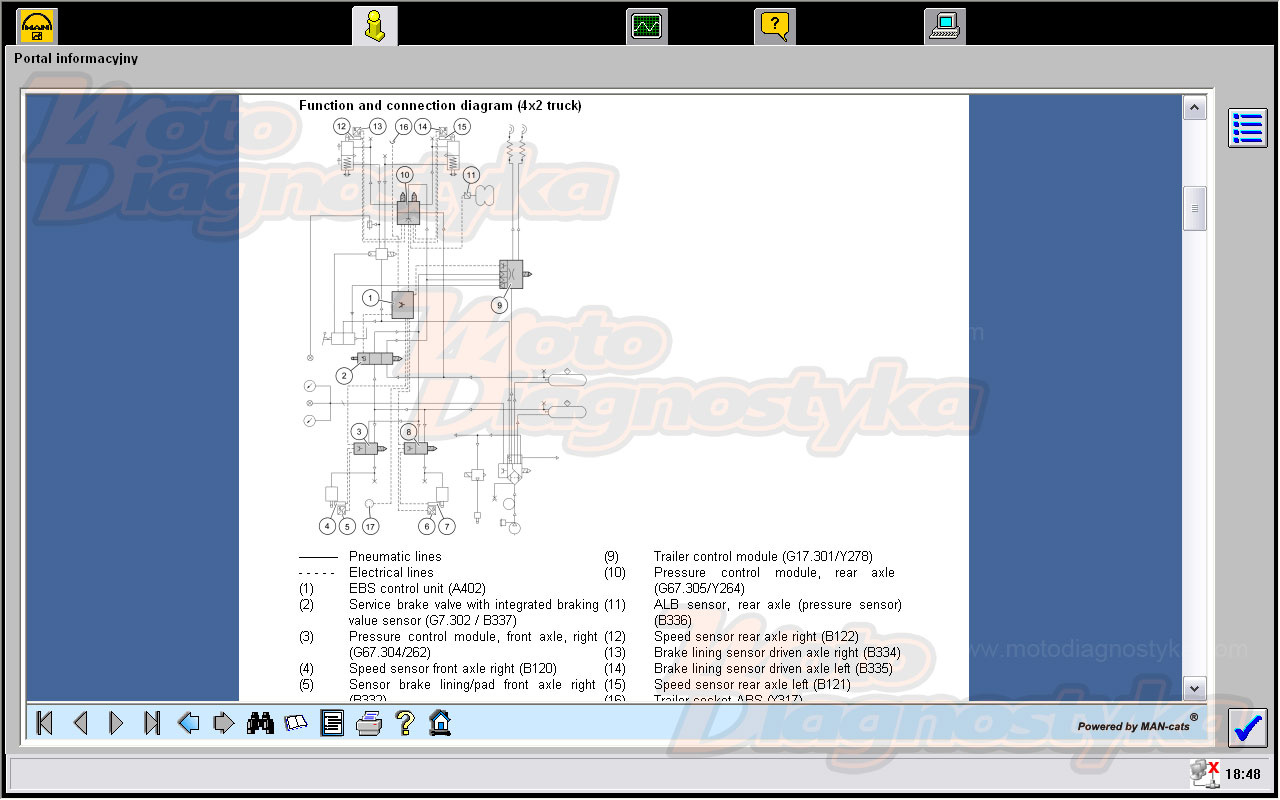Open the document contents page icon

click(x=332, y=722)
